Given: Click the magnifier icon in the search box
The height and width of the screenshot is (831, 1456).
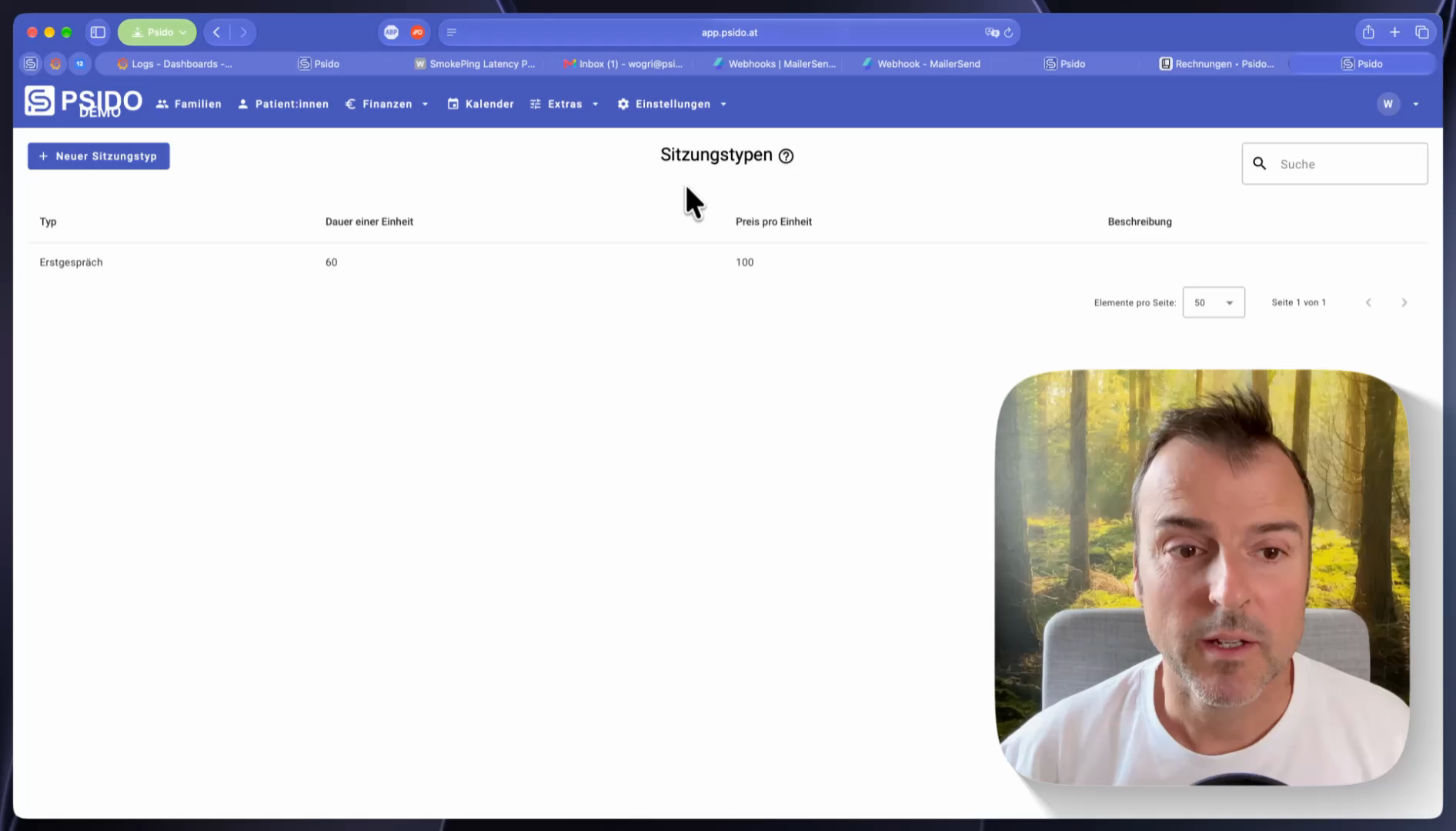Looking at the screenshot, I should (x=1260, y=164).
